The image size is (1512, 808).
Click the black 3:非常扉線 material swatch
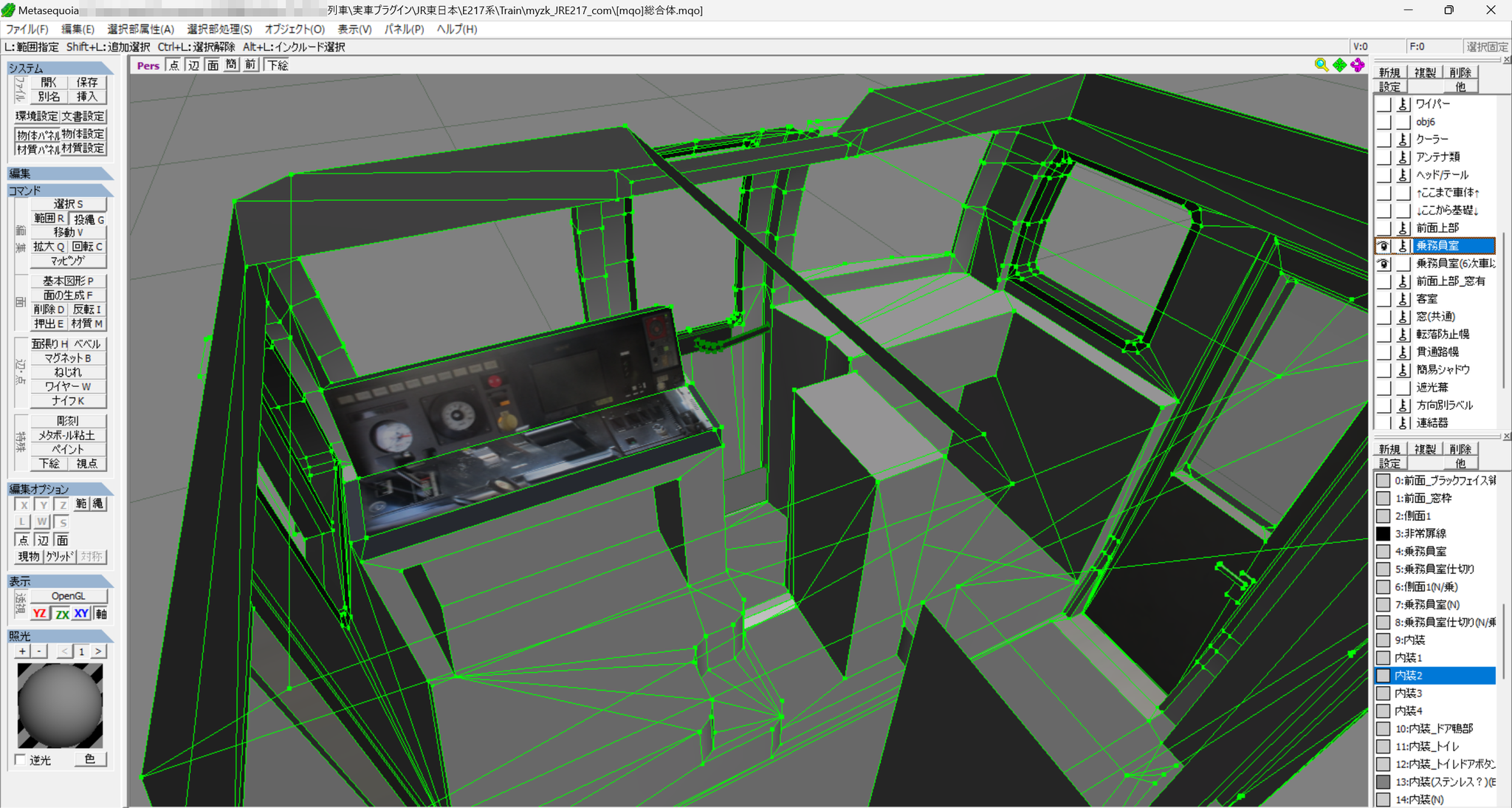1383,533
